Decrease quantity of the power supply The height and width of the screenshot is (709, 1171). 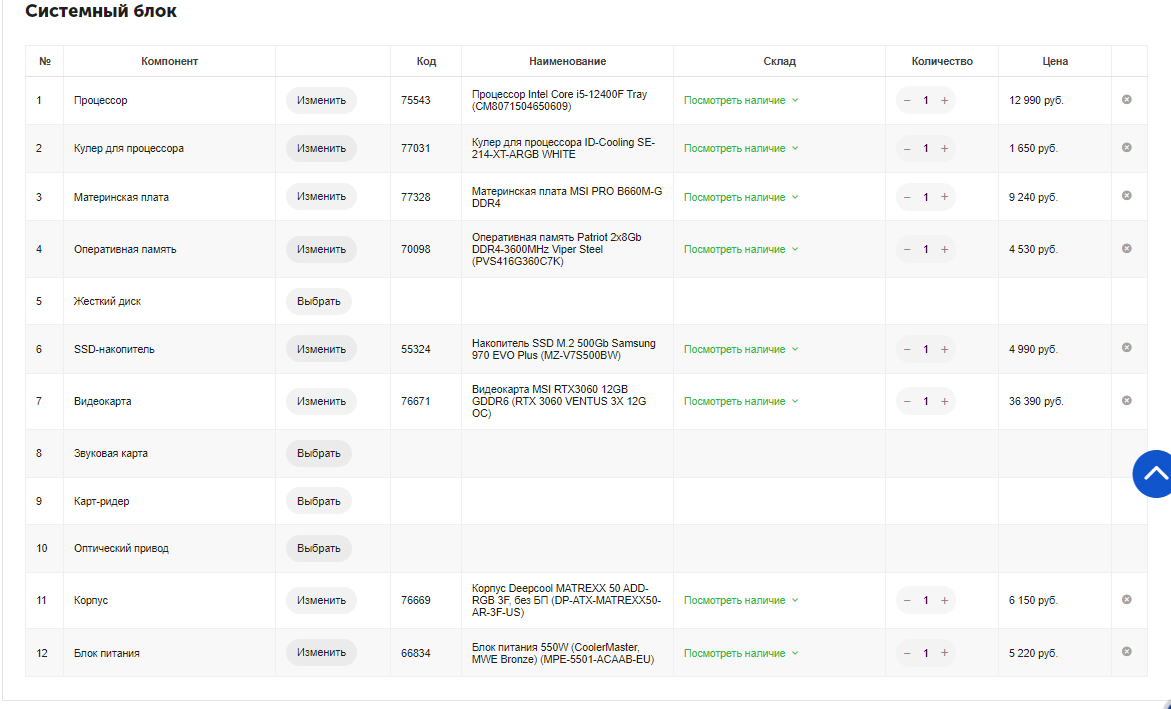[x=907, y=653]
